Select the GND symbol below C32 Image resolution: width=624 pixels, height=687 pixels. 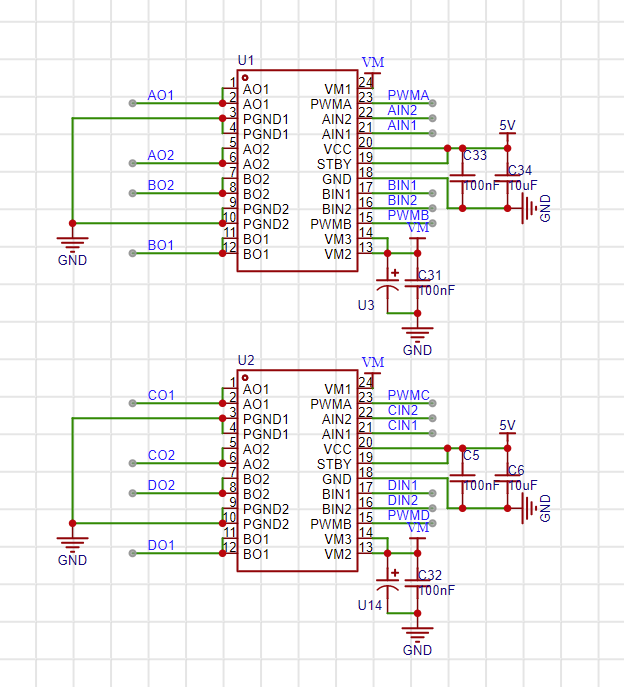click(x=417, y=638)
